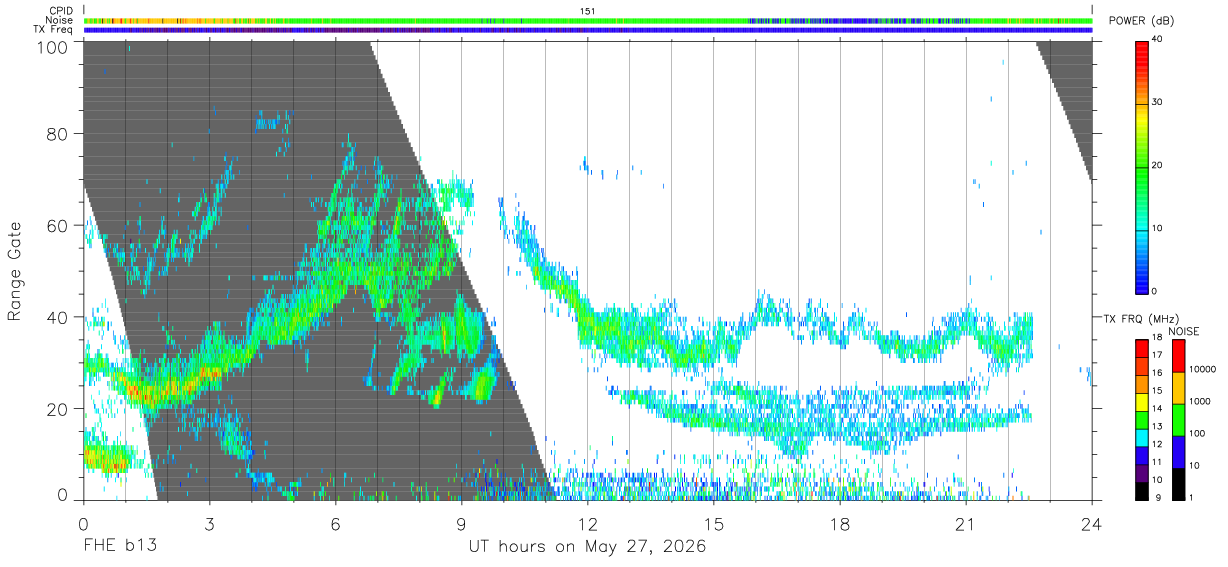Click the Range Gate axis title

(x=15, y=271)
